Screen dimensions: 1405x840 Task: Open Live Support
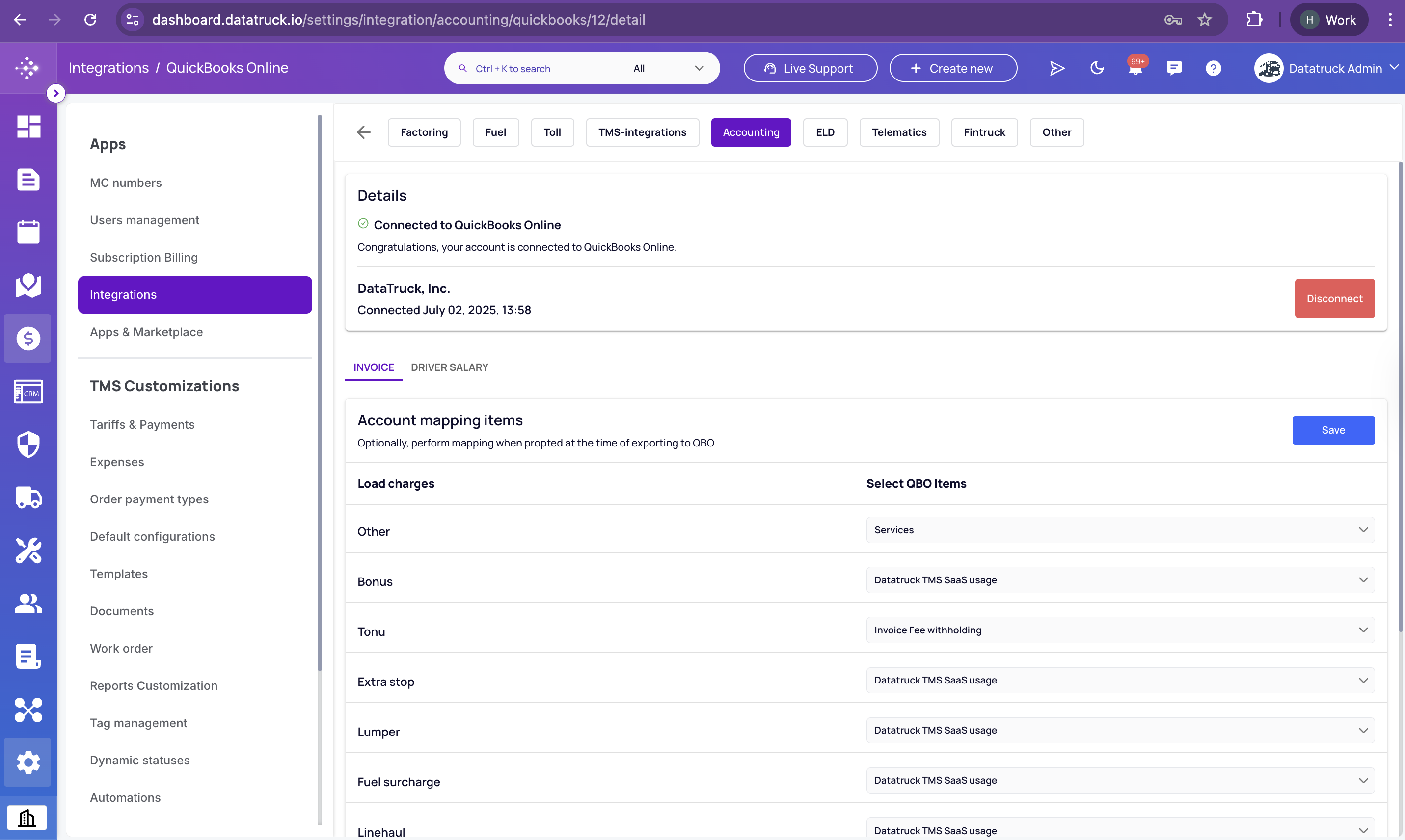(811, 68)
